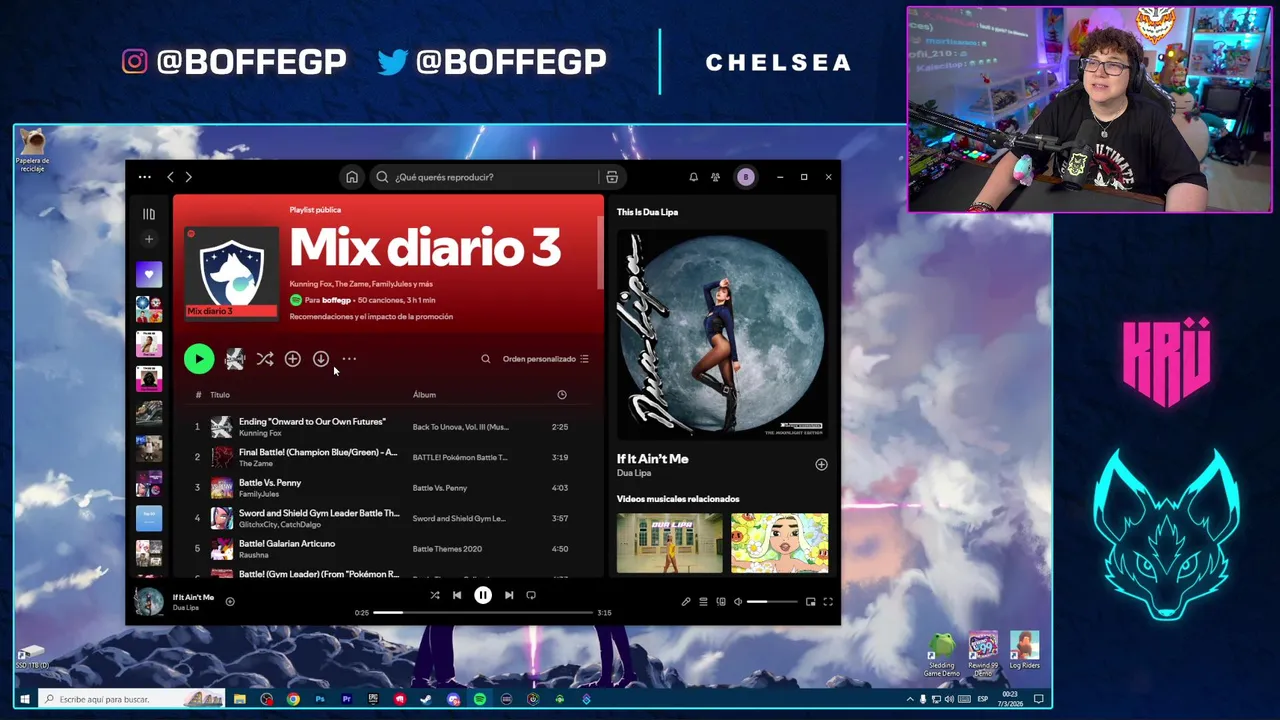Open This Is Dua Lipa heading
1280x720 pixels.
coord(647,212)
